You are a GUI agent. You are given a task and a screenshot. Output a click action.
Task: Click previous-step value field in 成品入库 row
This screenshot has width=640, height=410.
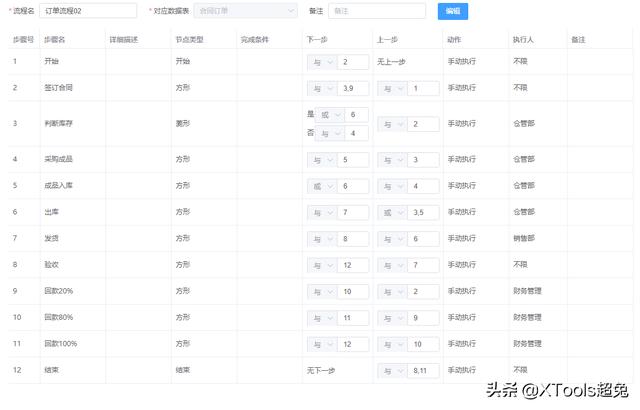423,186
